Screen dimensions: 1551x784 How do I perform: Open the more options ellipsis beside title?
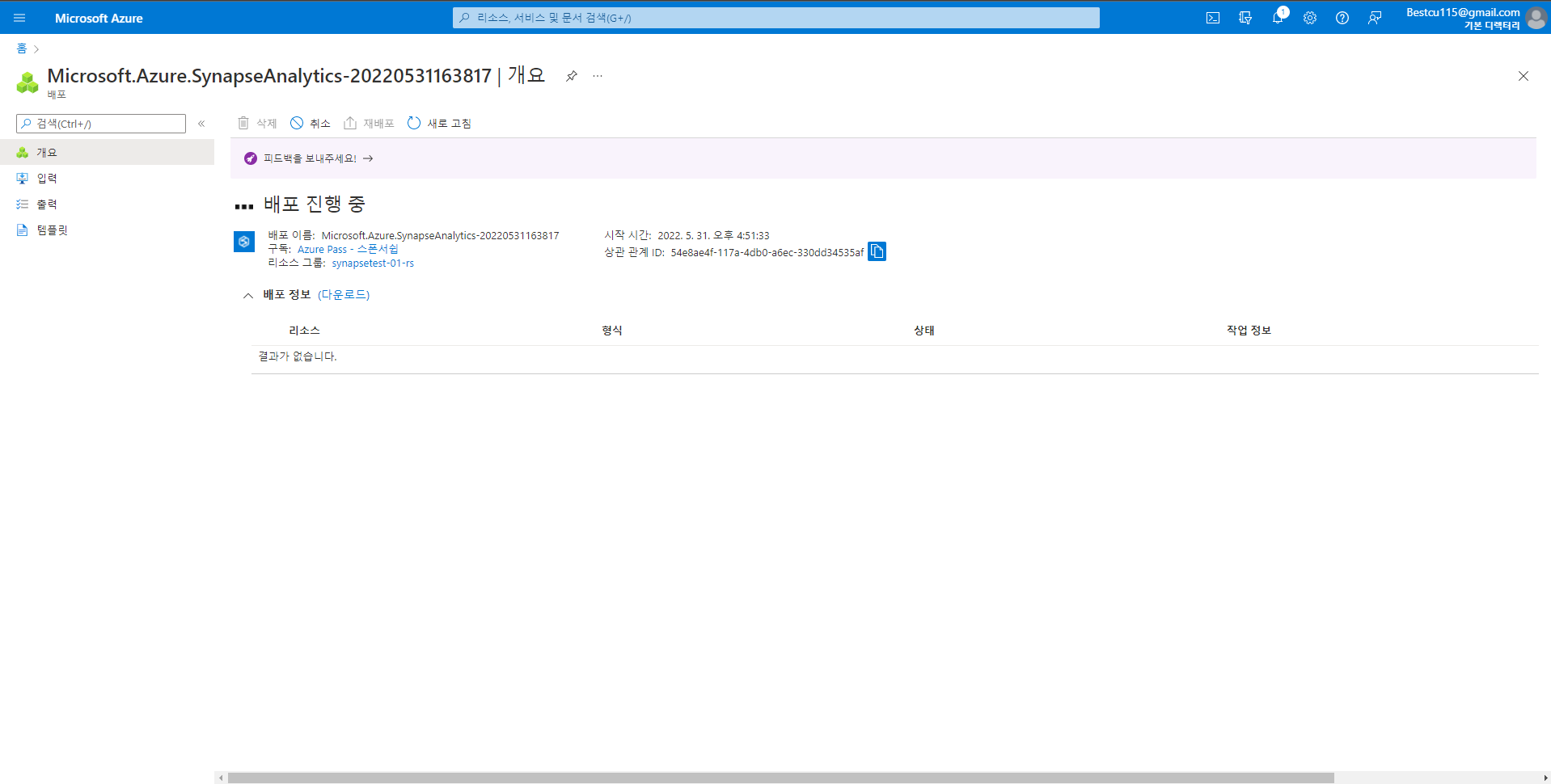click(598, 76)
